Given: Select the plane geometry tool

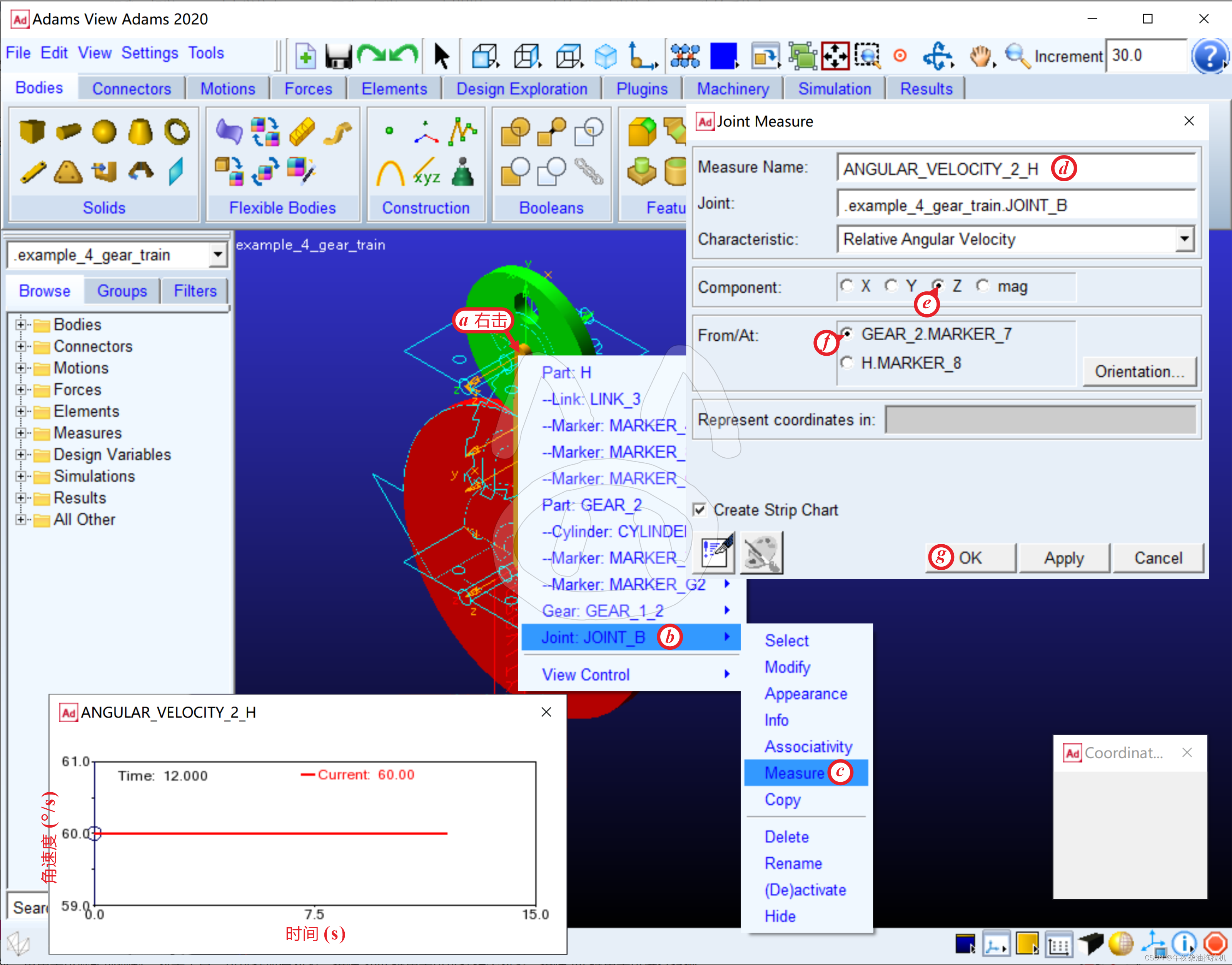Looking at the screenshot, I should coord(177,171).
